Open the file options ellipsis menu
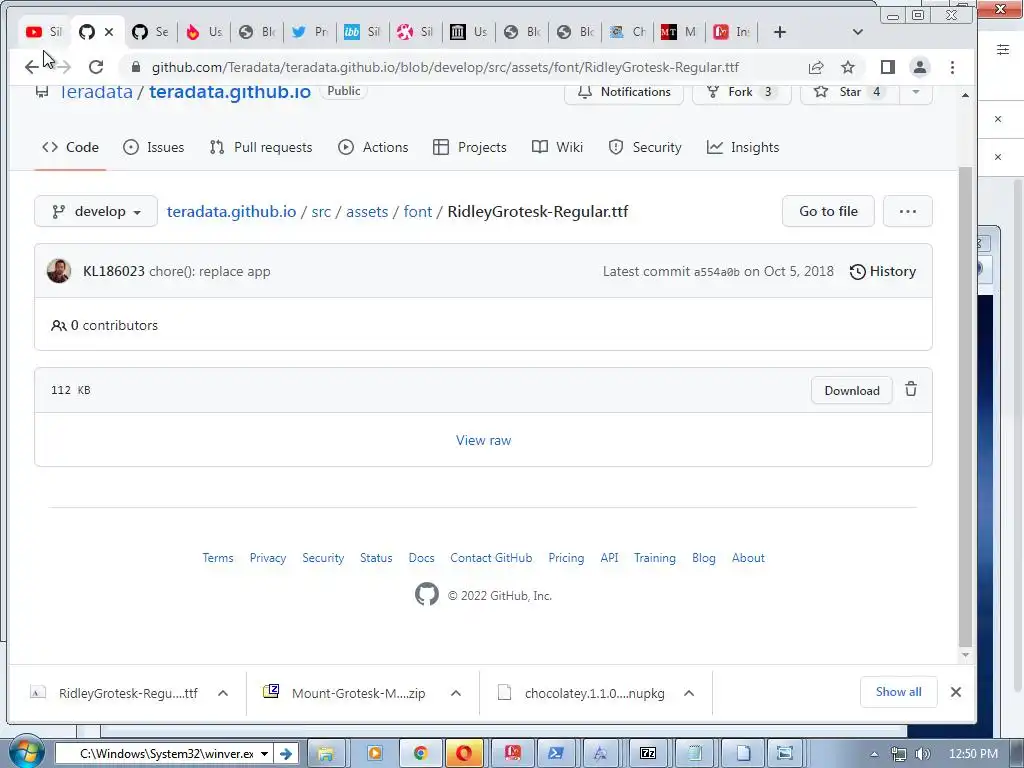Screen dimensions: 1024x768 (x=908, y=212)
